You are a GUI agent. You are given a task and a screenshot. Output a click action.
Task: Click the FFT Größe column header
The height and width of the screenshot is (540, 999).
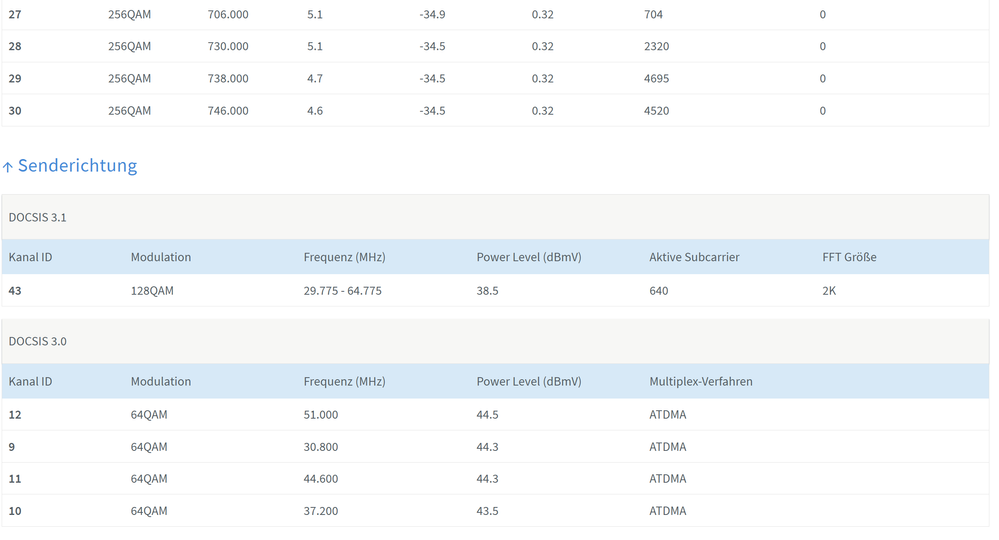[x=849, y=257]
